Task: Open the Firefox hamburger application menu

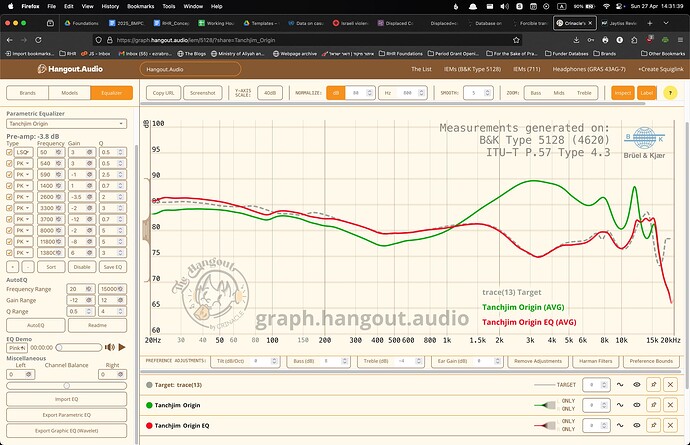Action: pyautogui.click(x=680, y=40)
